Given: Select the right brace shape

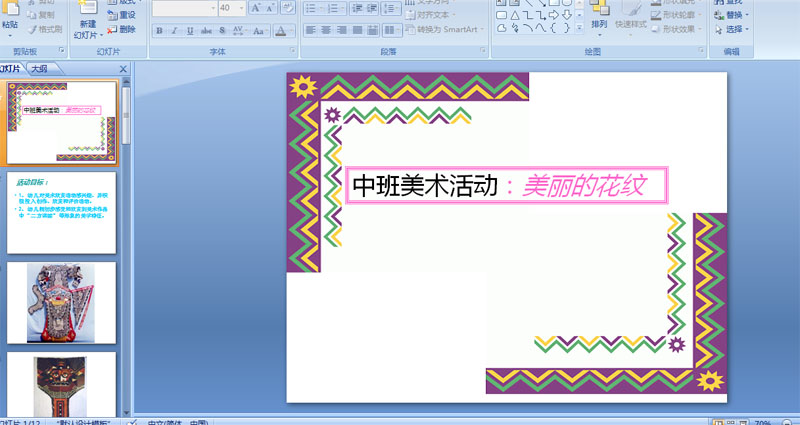Looking at the screenshot, I should pos(567,29).
